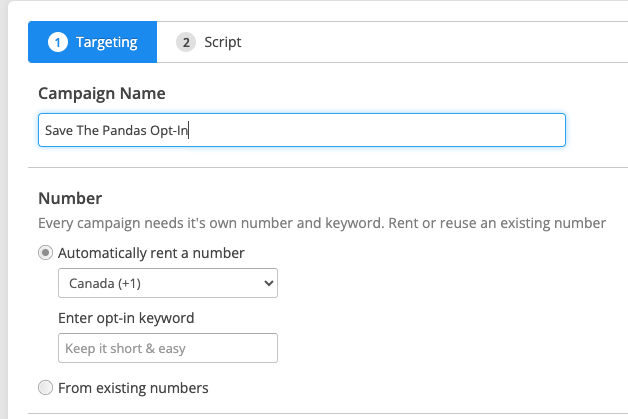Open the Canada (+1) country dropdown
Image resolution: width=628 pixels, height=419 pixels.
pos(168,283)
